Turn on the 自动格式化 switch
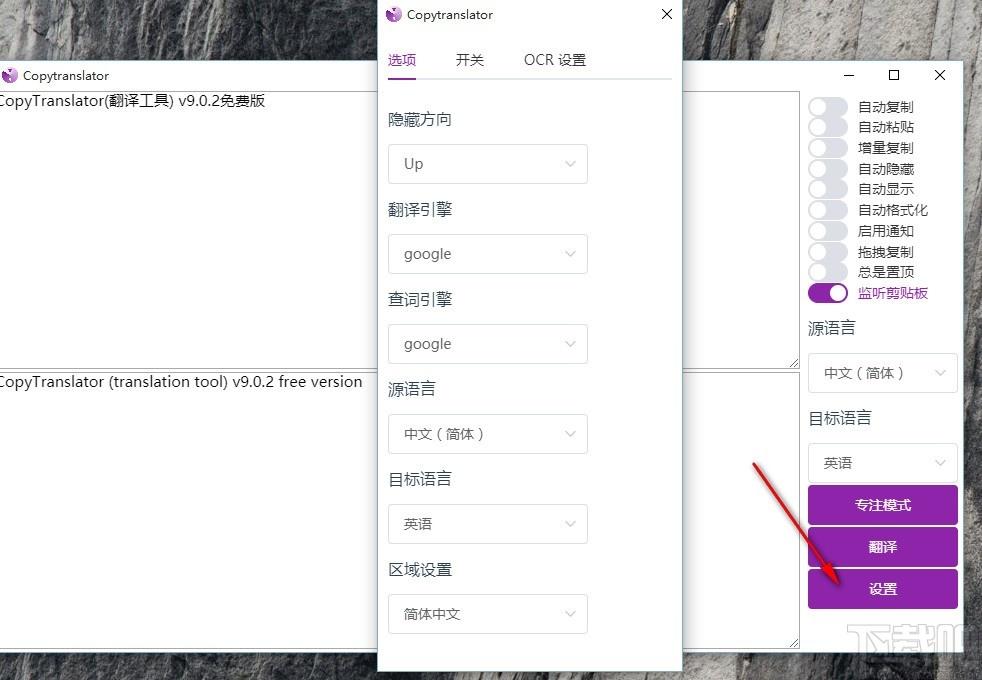Screen dimensions: 982x680 (827, 210)
